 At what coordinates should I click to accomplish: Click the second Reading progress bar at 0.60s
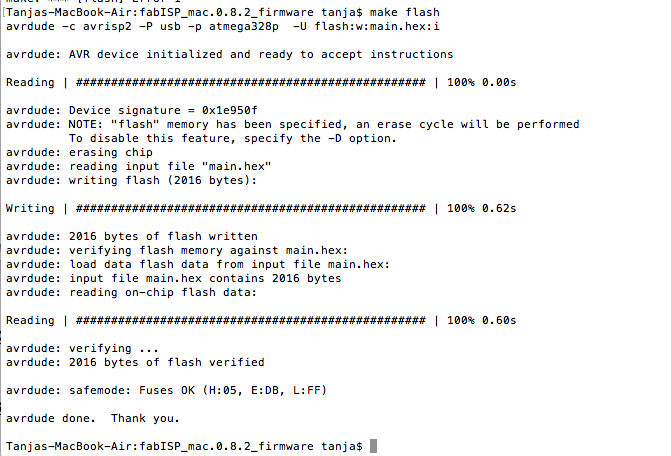(251, 320)
